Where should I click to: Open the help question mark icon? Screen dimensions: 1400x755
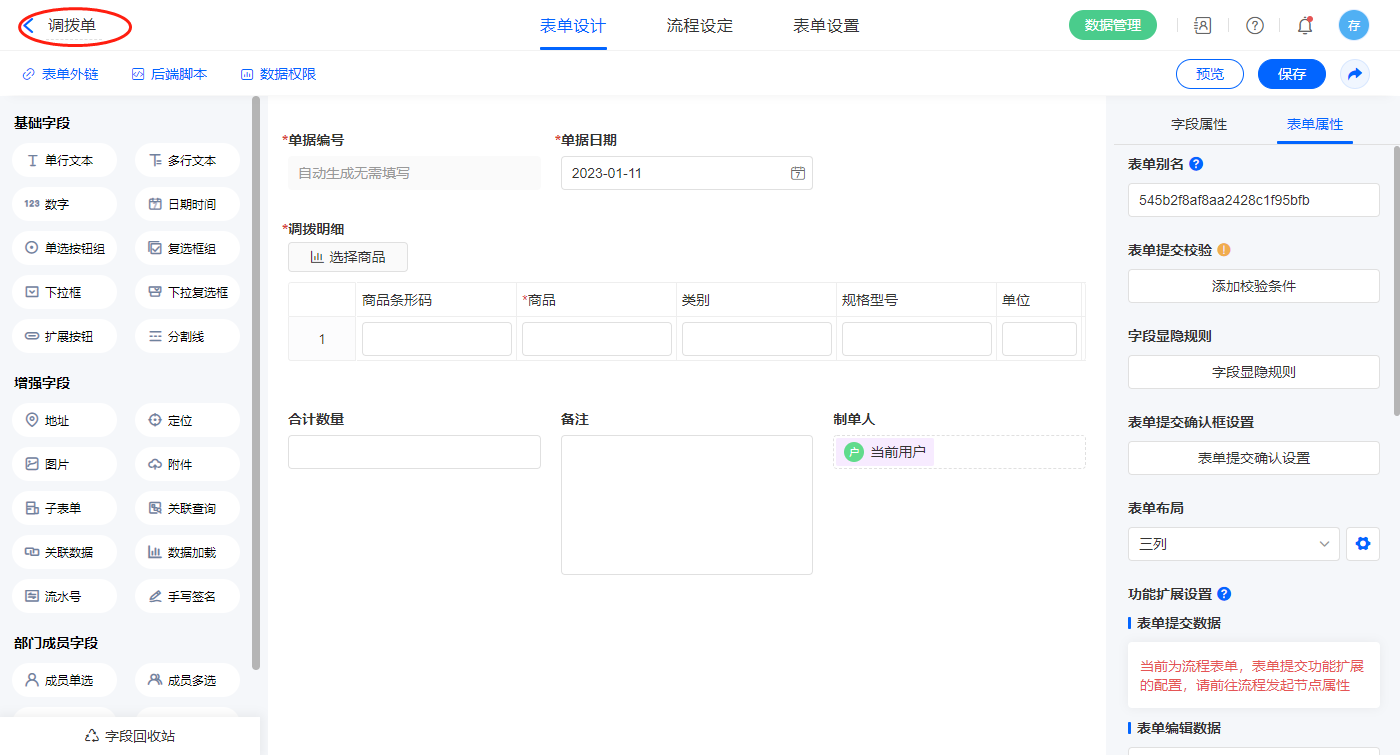(1254, 26)
